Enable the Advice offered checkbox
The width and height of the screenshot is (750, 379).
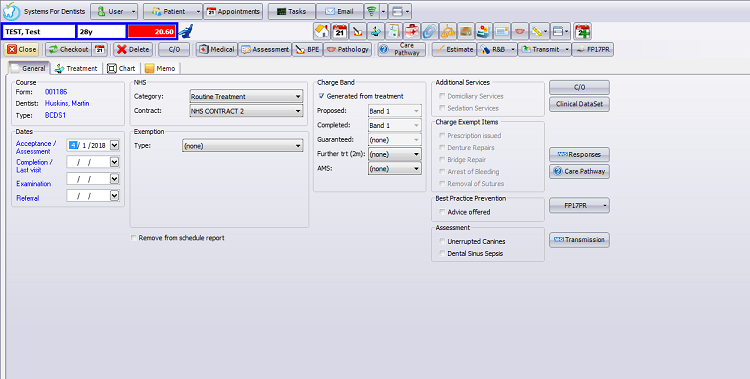click(442, 212)
